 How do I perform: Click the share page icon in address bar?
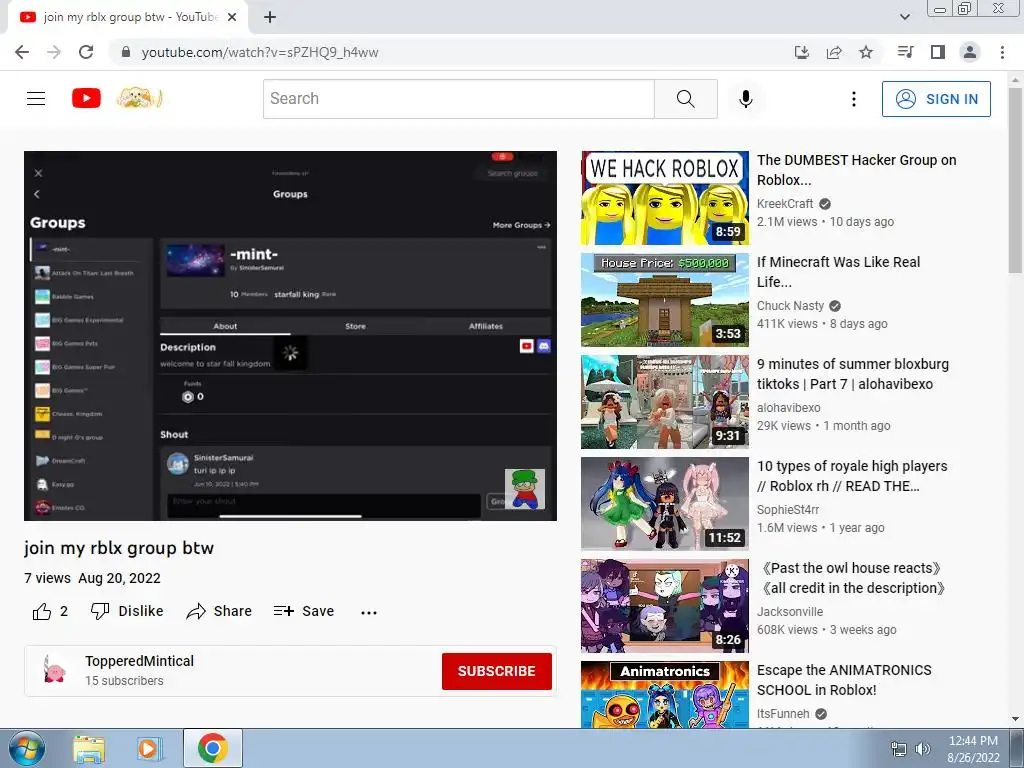(x=834, y=52)
